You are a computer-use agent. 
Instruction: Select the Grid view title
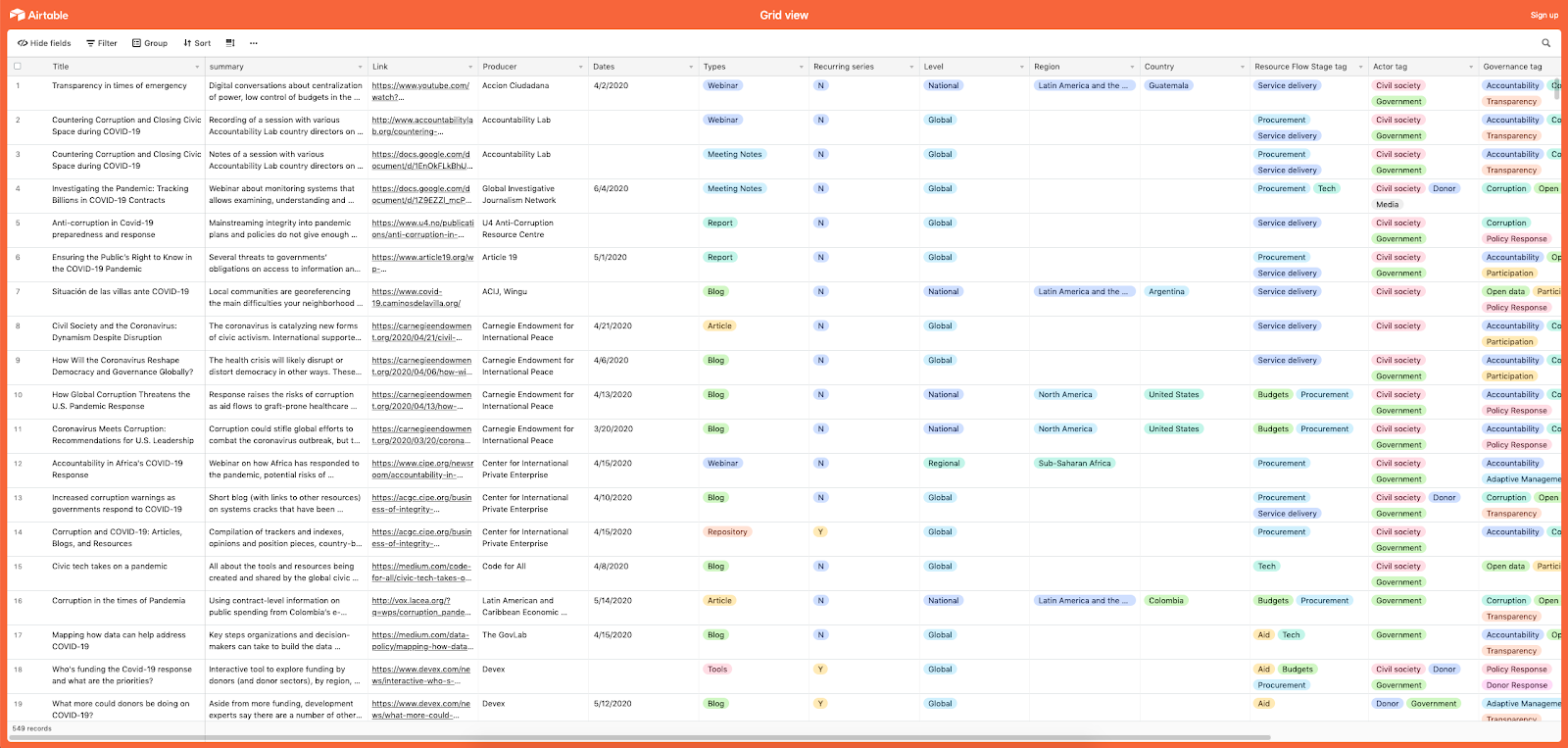pyautogui.click(x=784, y=15)
